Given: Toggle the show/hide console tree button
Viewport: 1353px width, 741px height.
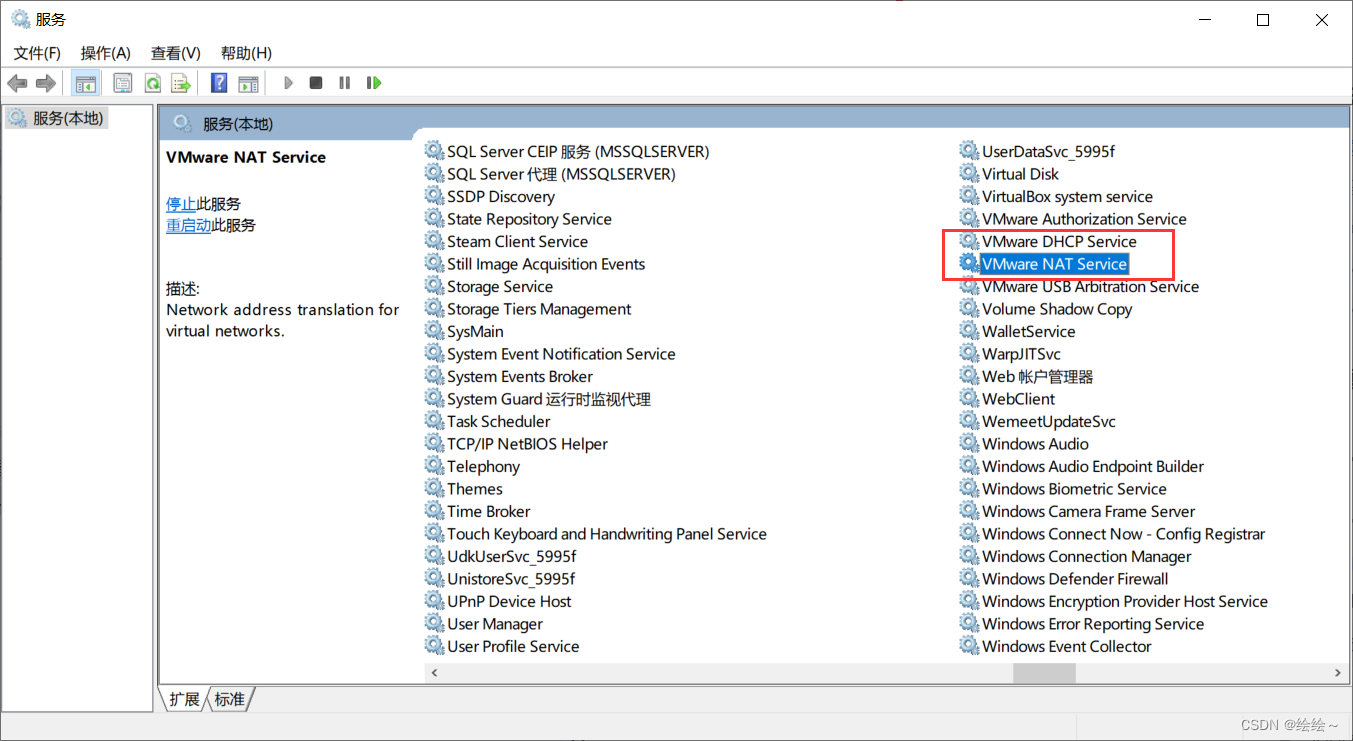Looking at the screenshot, I should point(86,83).
